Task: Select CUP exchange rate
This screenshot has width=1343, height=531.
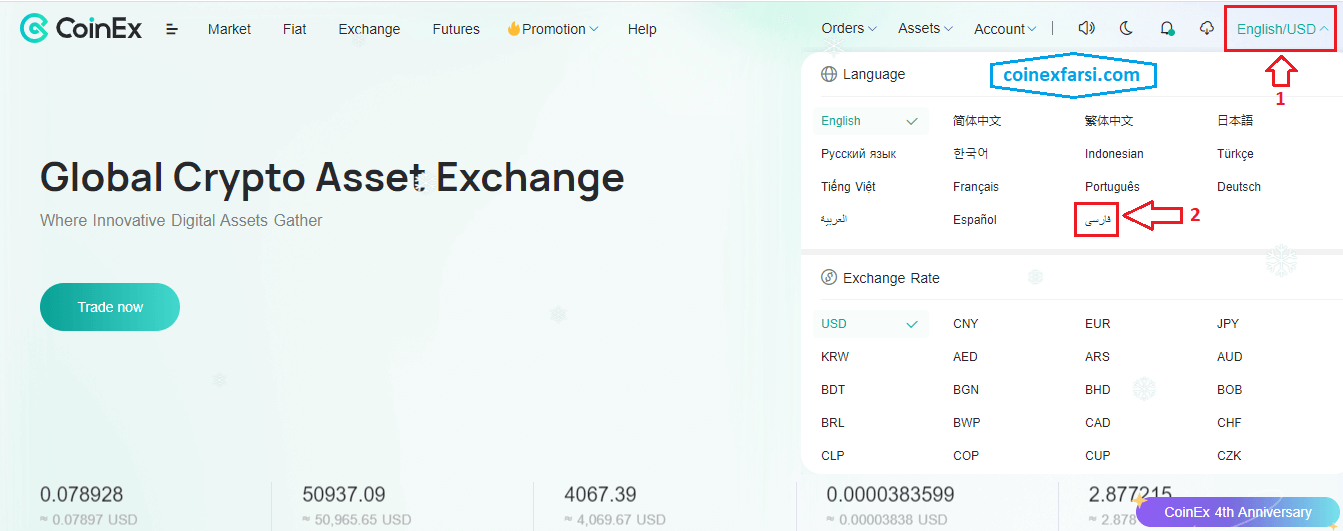Action: 1098,456
